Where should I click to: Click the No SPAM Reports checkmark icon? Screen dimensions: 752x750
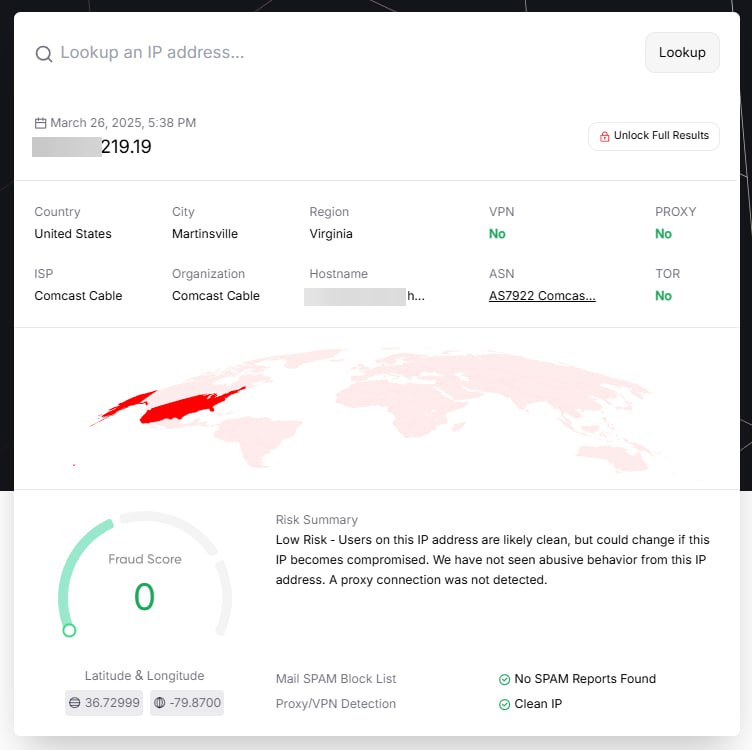click(x=504, y=679)
